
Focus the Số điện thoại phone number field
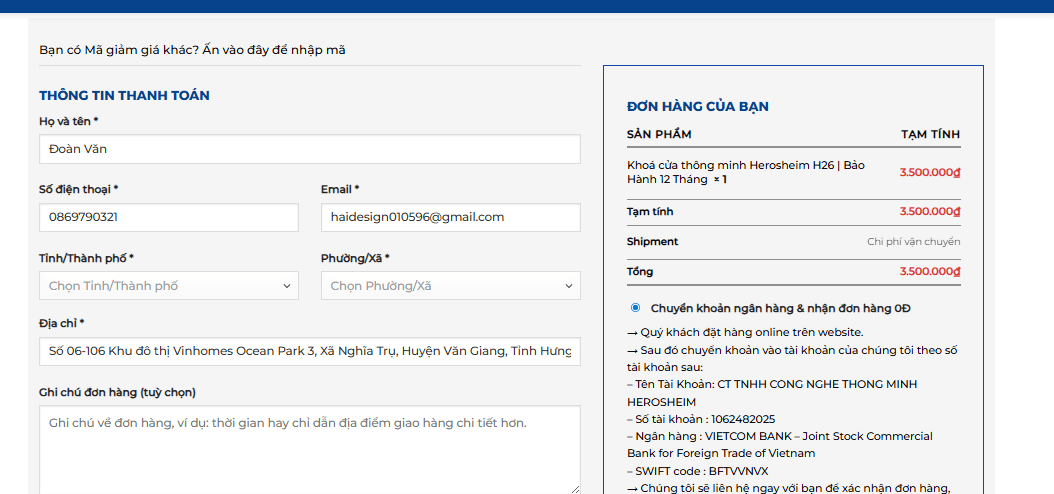click(169, 217)
